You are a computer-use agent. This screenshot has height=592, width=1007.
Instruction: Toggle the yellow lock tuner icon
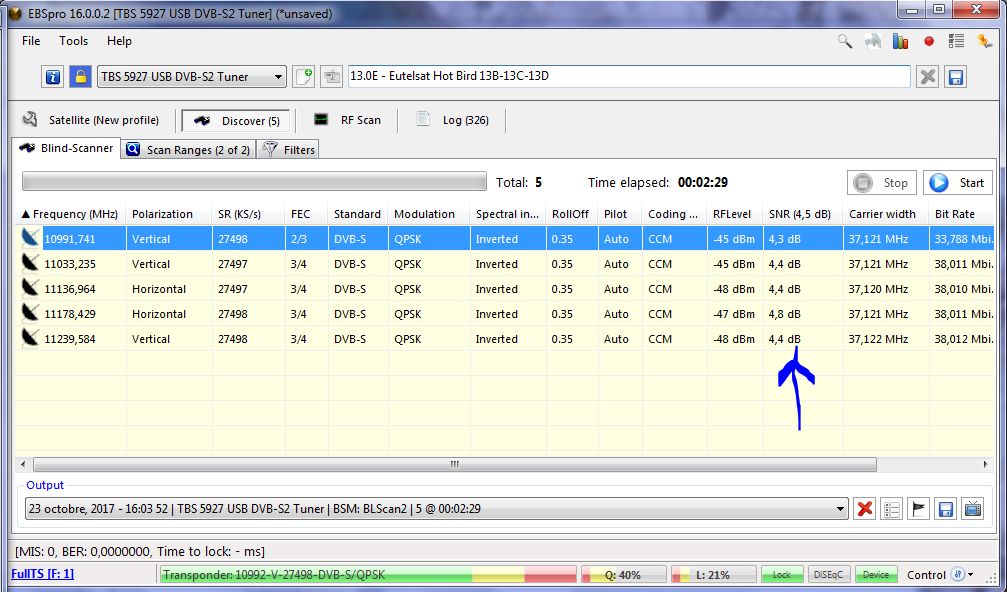pos(80,77)
